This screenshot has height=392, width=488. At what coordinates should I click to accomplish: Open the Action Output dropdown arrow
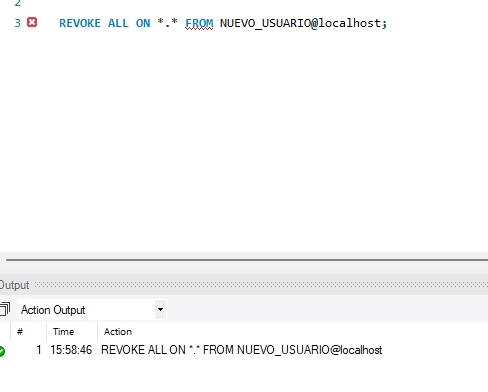[x=160, y=310]
